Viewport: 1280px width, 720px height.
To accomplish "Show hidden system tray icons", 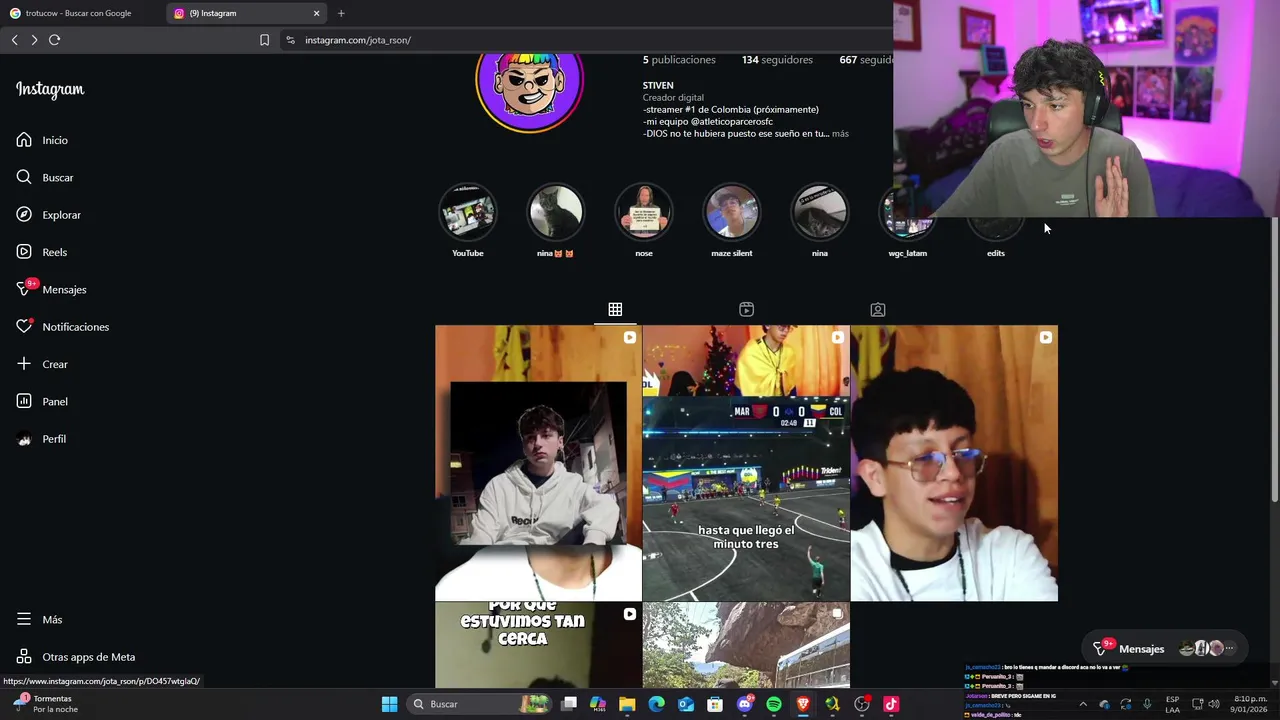I will point(1082,704).
